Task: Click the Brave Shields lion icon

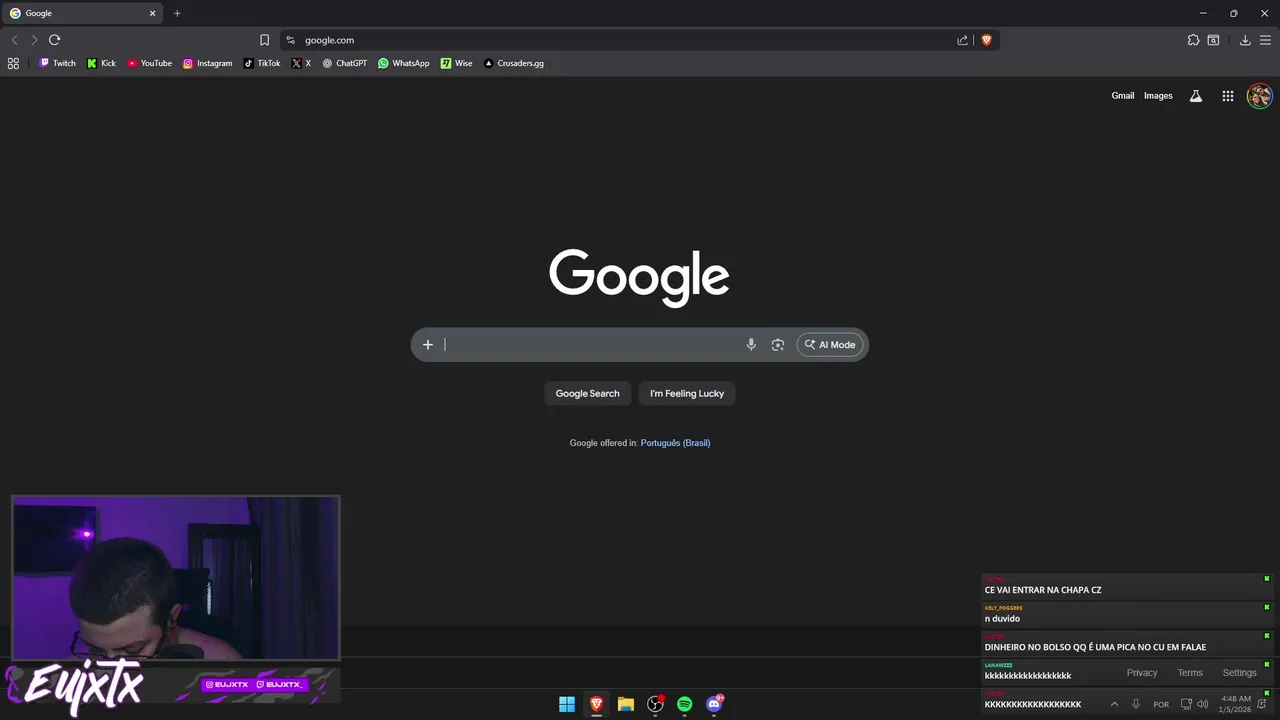Action: (986, 40)
